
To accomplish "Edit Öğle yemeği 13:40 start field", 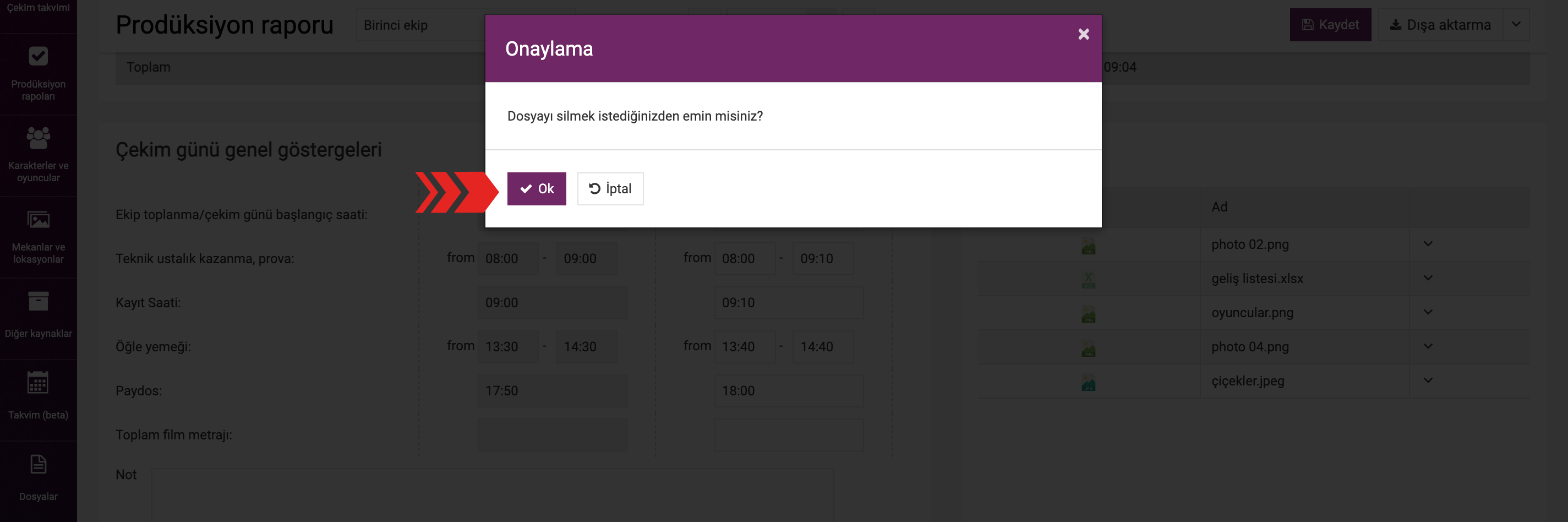I will pyautogui.click(x=745, y=347).
